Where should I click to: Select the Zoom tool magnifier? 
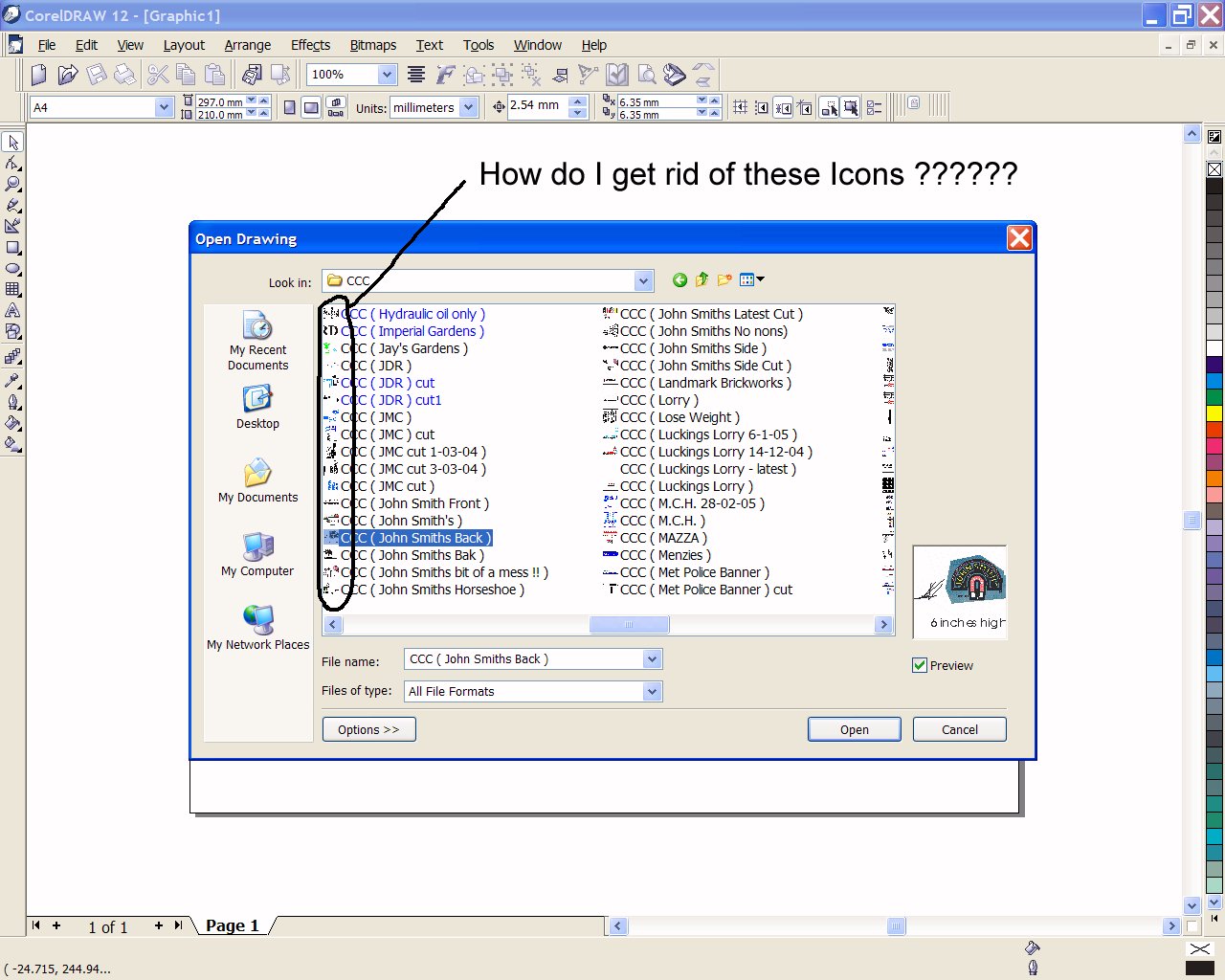12,184
